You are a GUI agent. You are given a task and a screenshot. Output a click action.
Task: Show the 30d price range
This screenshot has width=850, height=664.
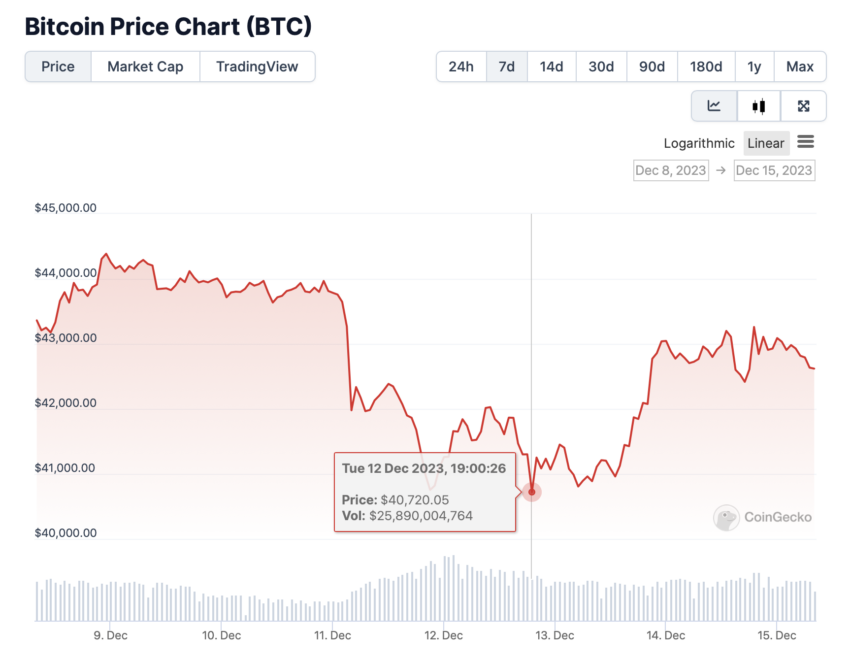point(601,67)
